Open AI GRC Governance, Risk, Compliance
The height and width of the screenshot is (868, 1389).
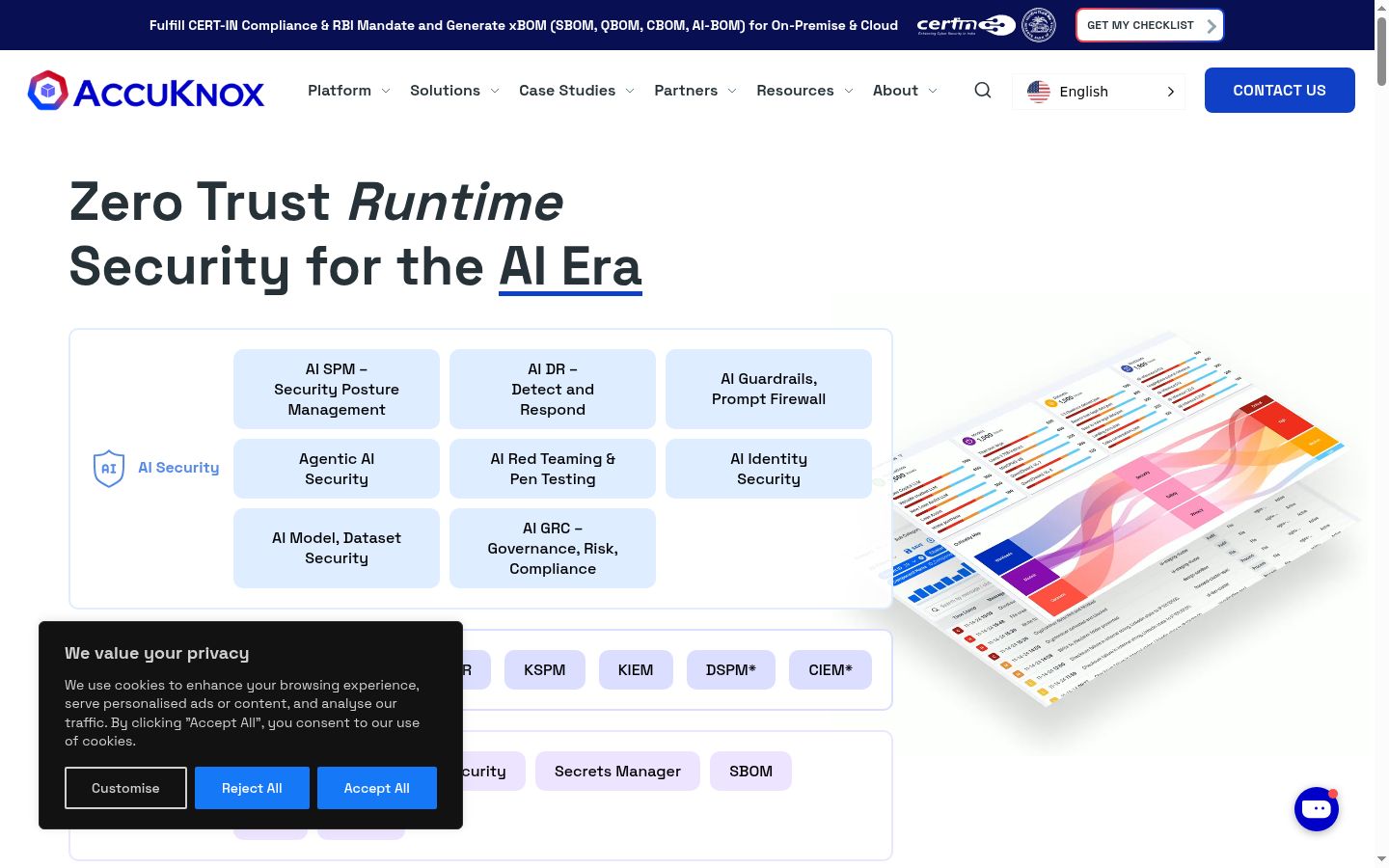(x=553, y=548)
